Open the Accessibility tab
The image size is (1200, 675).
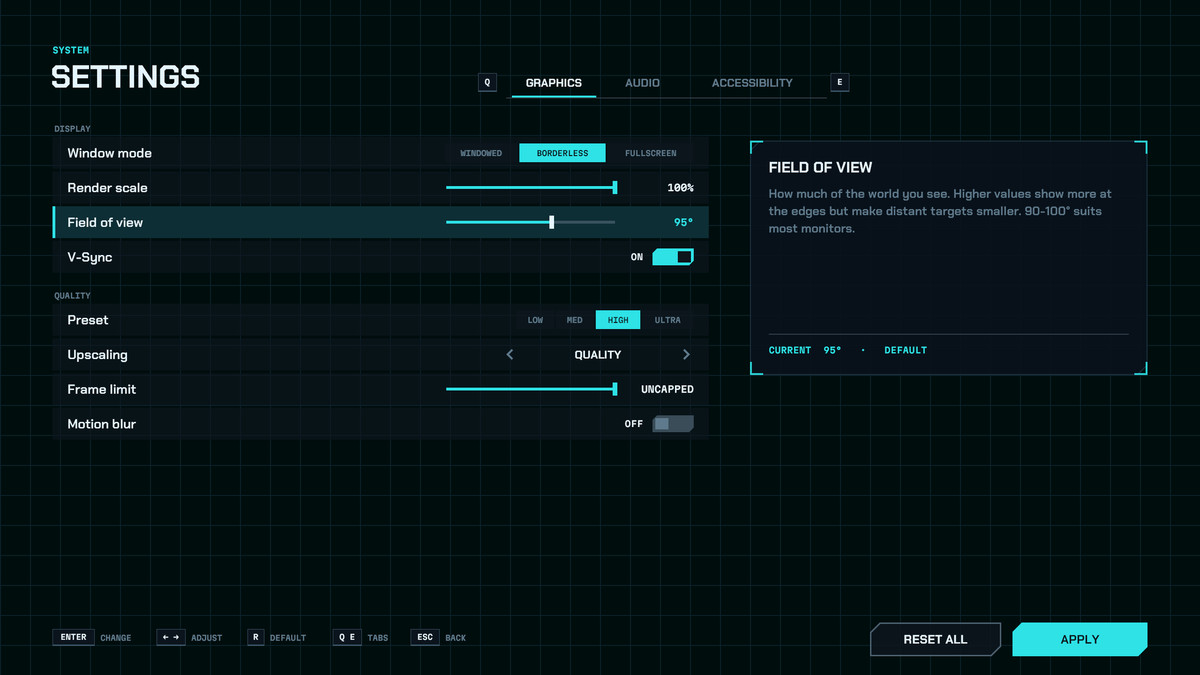(752, 83)
